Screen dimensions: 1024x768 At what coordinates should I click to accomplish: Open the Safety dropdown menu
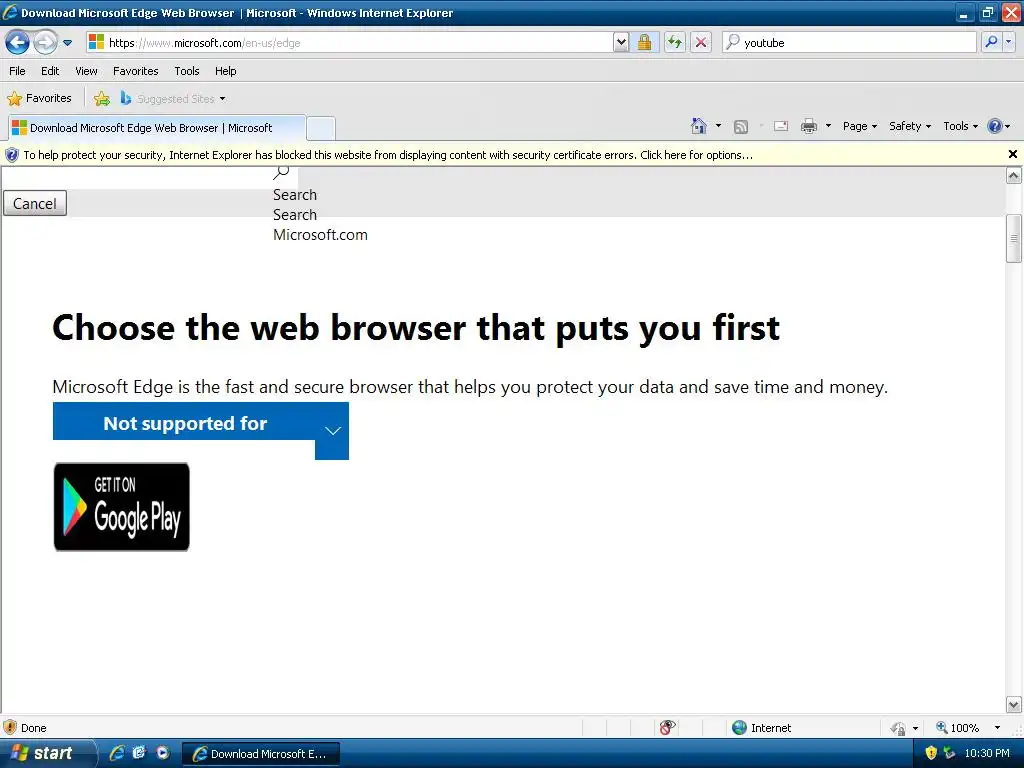(910, 126)
